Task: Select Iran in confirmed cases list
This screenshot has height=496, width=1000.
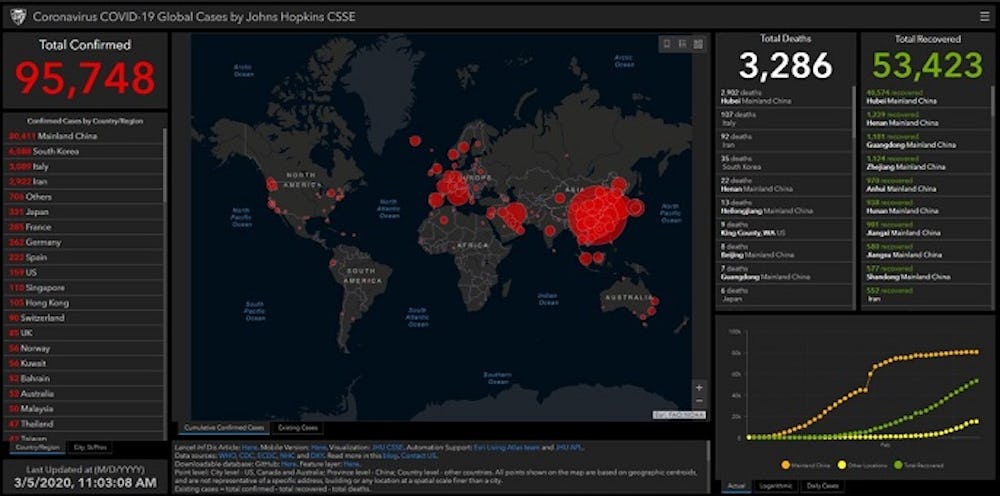Action: [84, 182]
